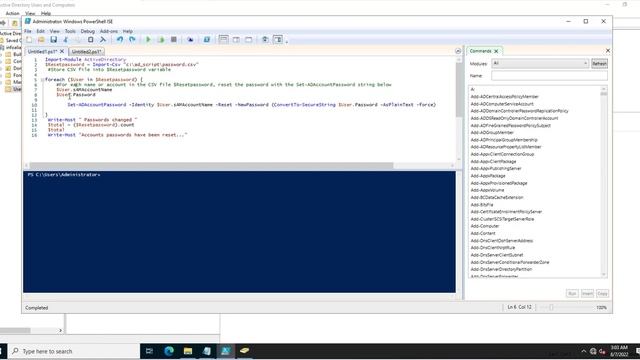Viewport: 640px width, 360px height.
Task: Select Add-ADGroupMember in the commands list
Action: pos(492,133)
